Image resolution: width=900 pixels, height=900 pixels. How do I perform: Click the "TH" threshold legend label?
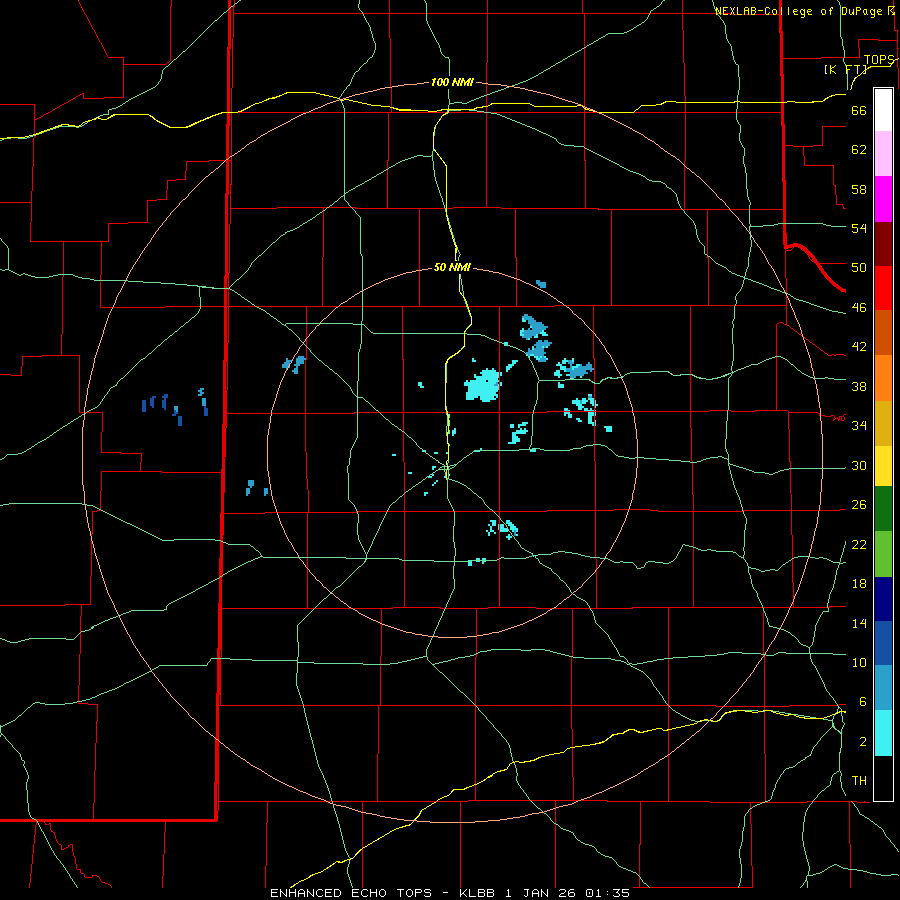pyautogui.click(x=859, y=780)
